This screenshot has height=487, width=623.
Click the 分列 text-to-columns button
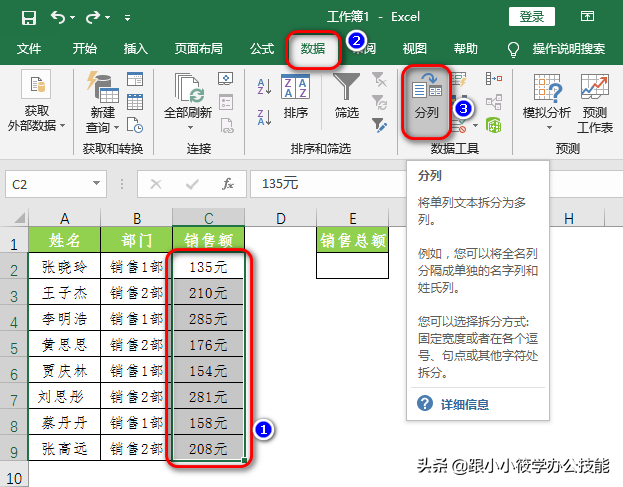pos(426,102)
